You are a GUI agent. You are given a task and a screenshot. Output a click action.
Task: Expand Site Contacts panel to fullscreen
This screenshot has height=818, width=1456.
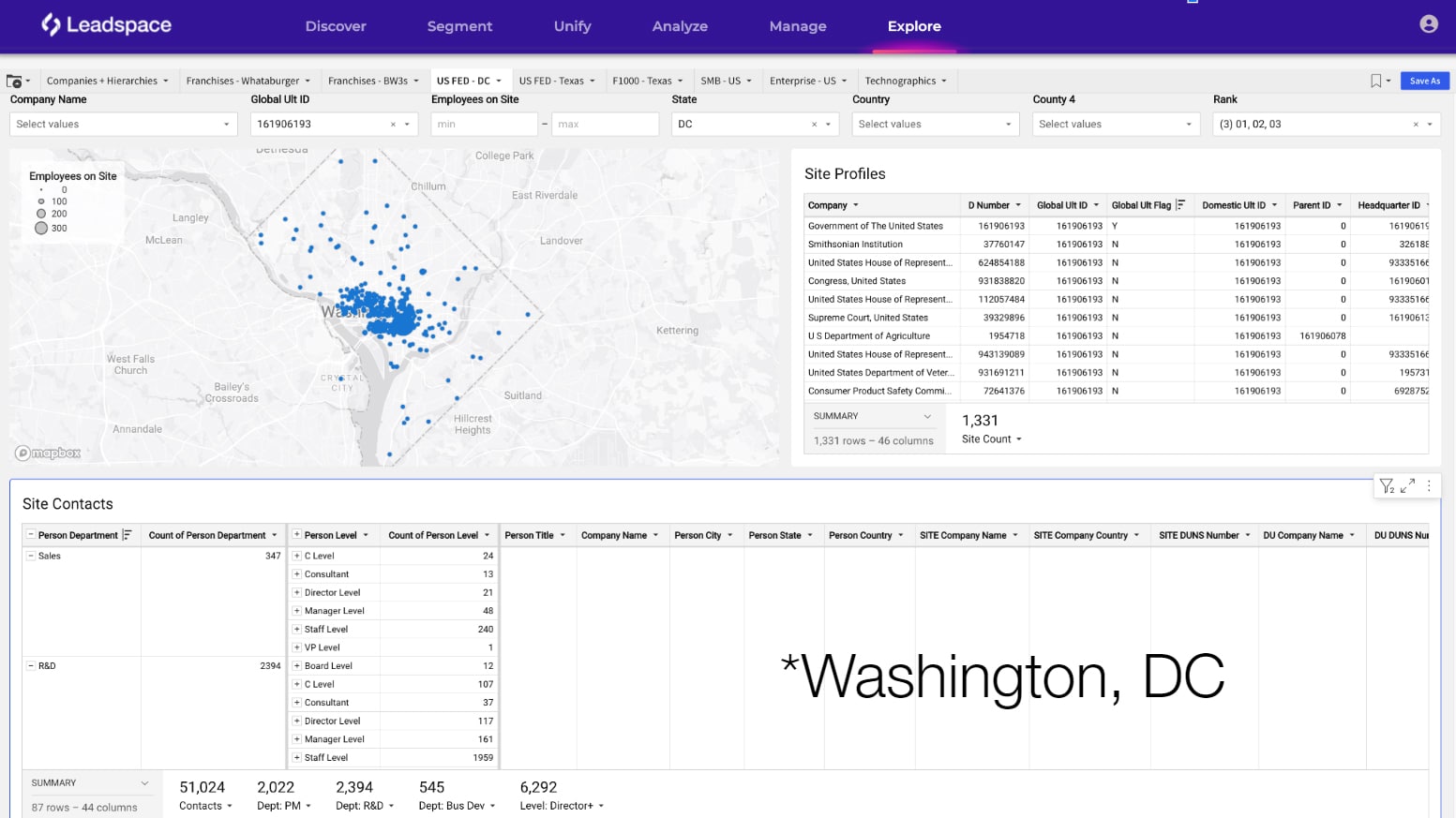1408,485
